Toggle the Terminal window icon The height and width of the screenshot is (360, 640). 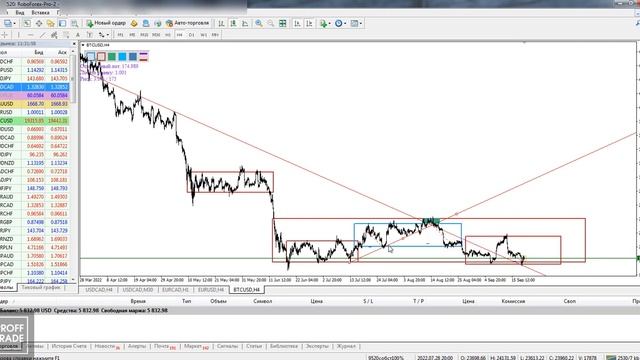tap(62, 23)
